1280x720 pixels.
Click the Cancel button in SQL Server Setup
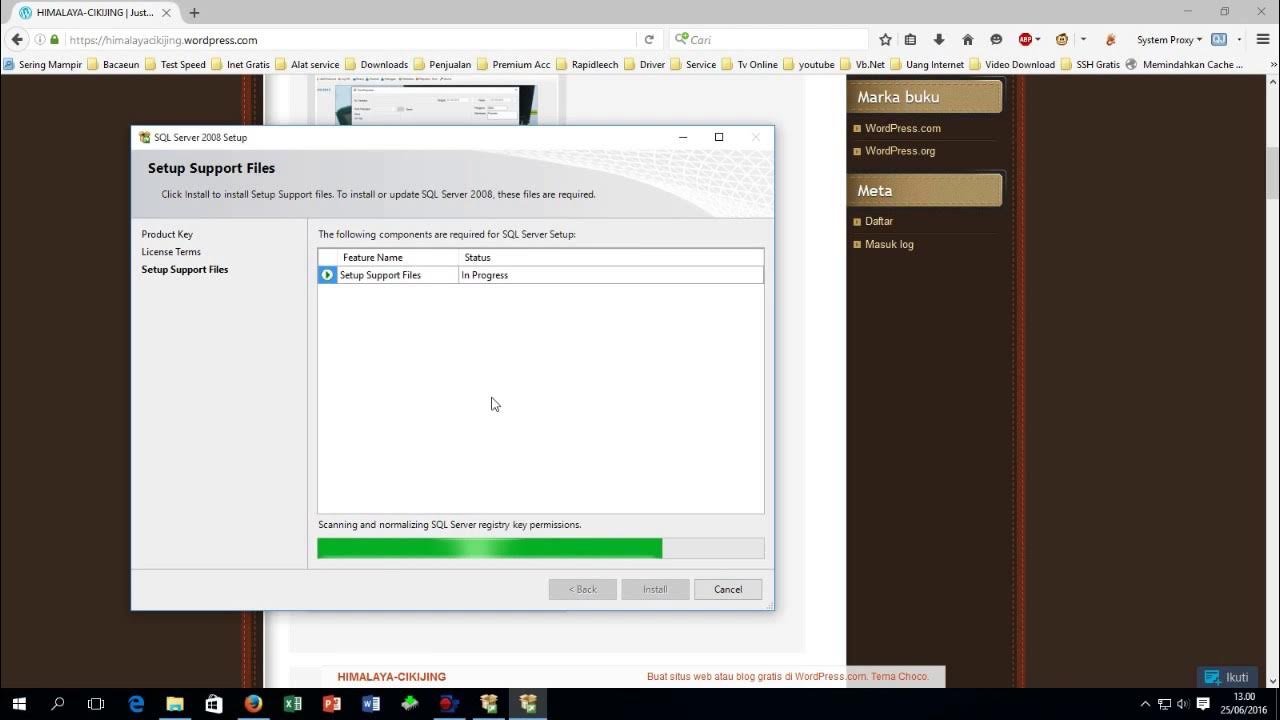(728, 589)
